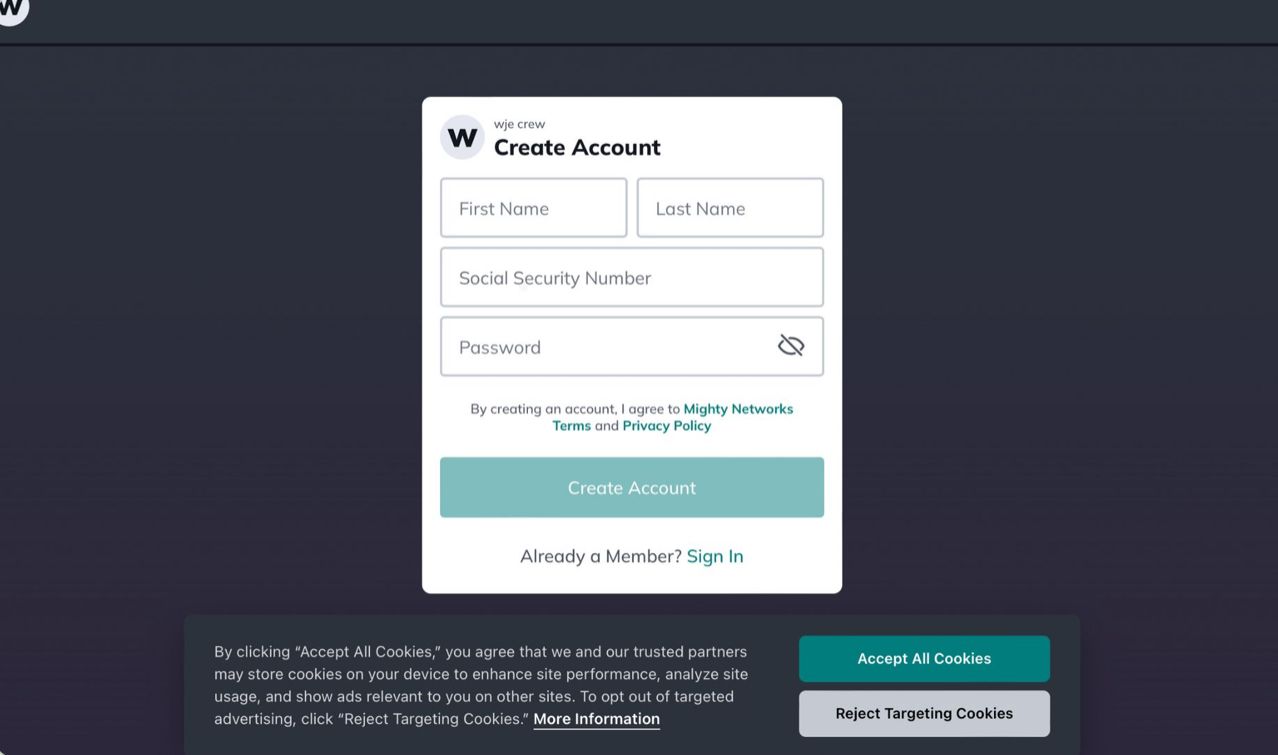Click the dark top header bar

[640, 21]
